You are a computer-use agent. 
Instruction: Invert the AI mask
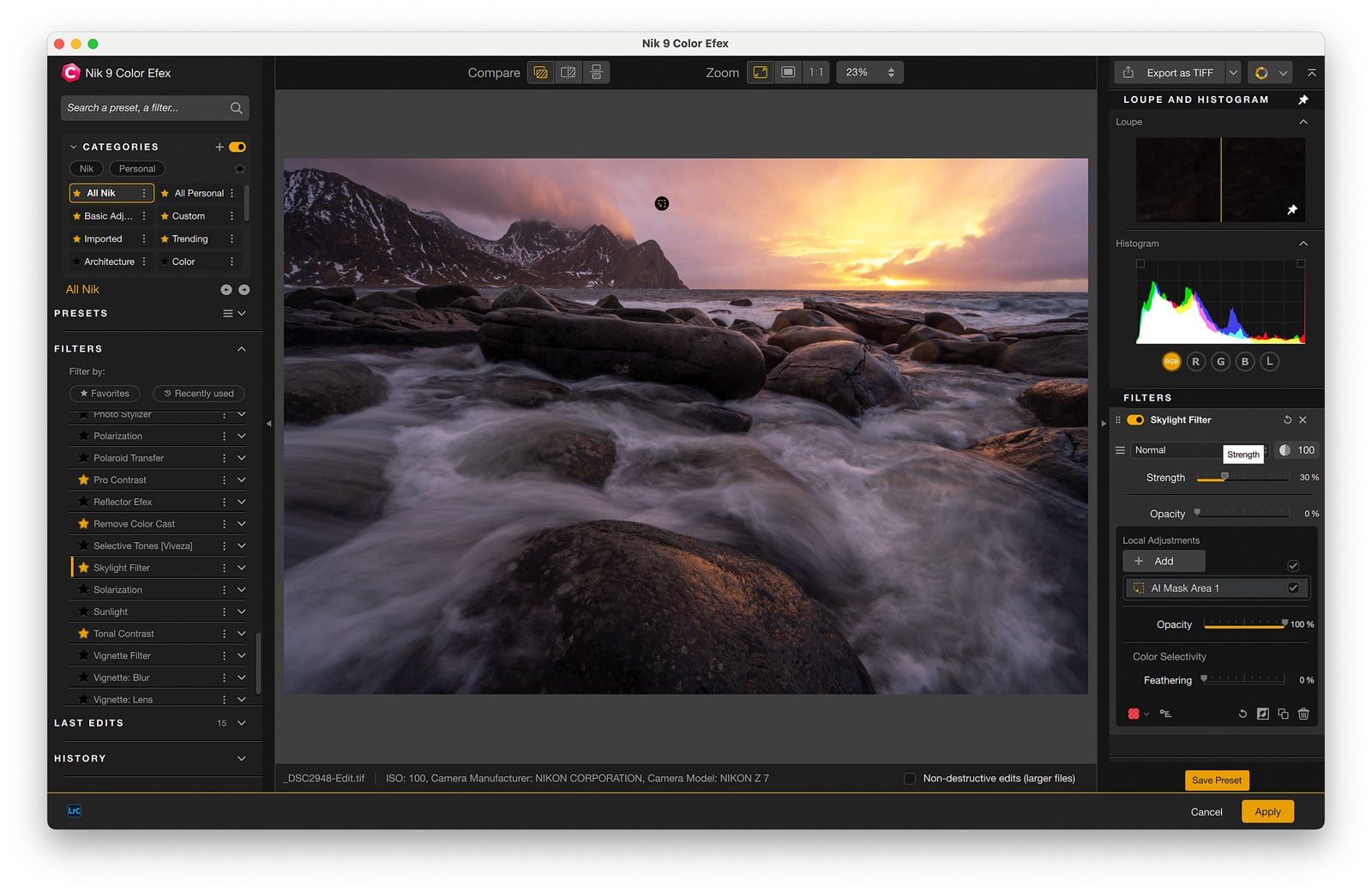coord(1263,714)
